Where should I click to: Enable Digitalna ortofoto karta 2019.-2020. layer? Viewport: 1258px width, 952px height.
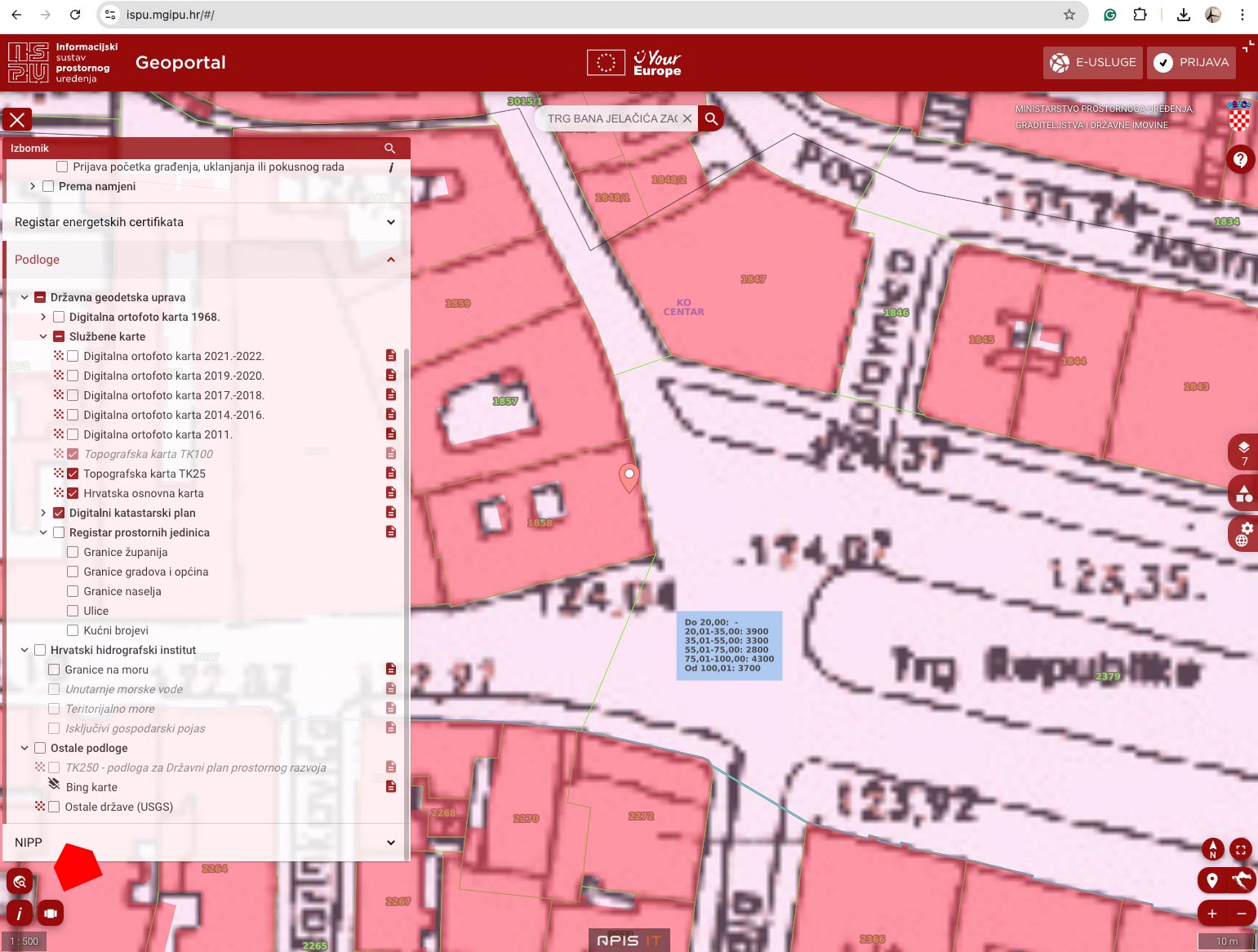click(73, 376)
